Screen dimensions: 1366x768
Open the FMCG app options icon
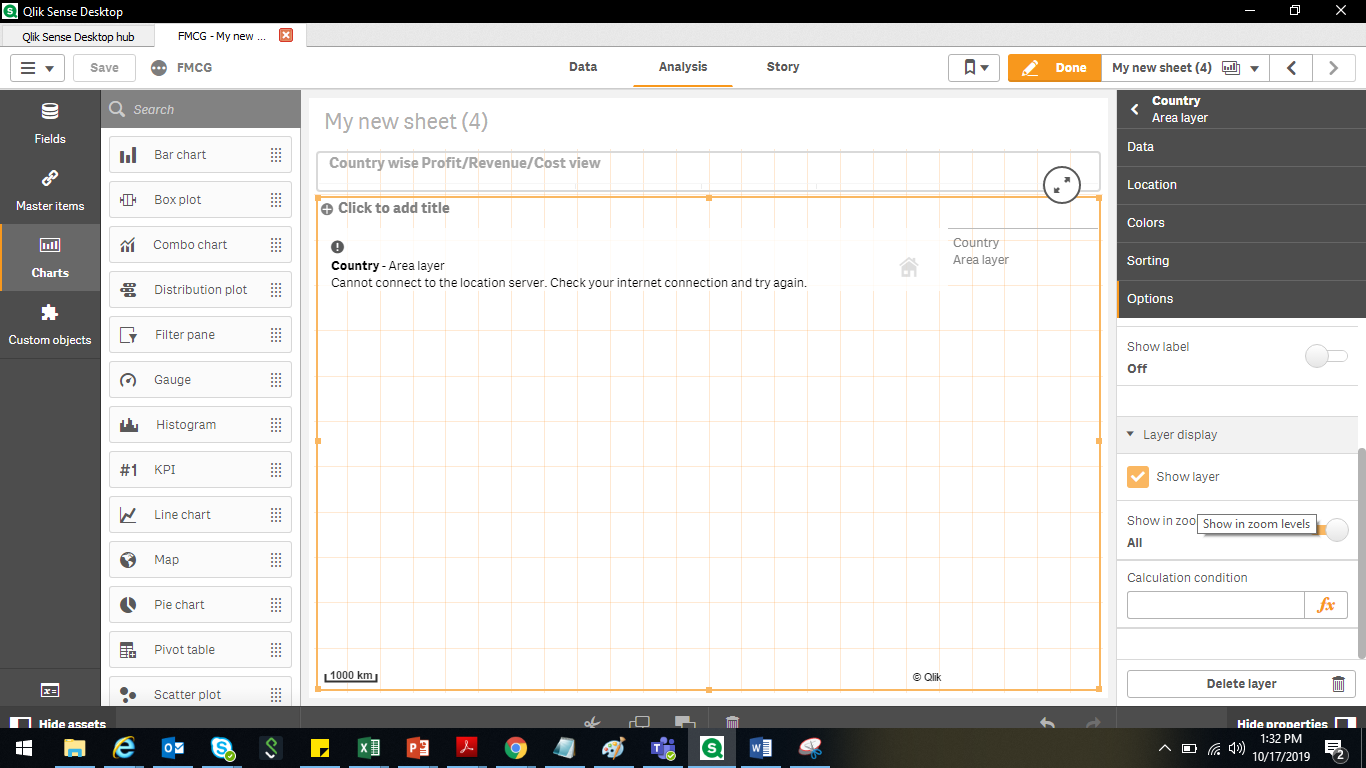pyautogui.click(x=159, y=68)
